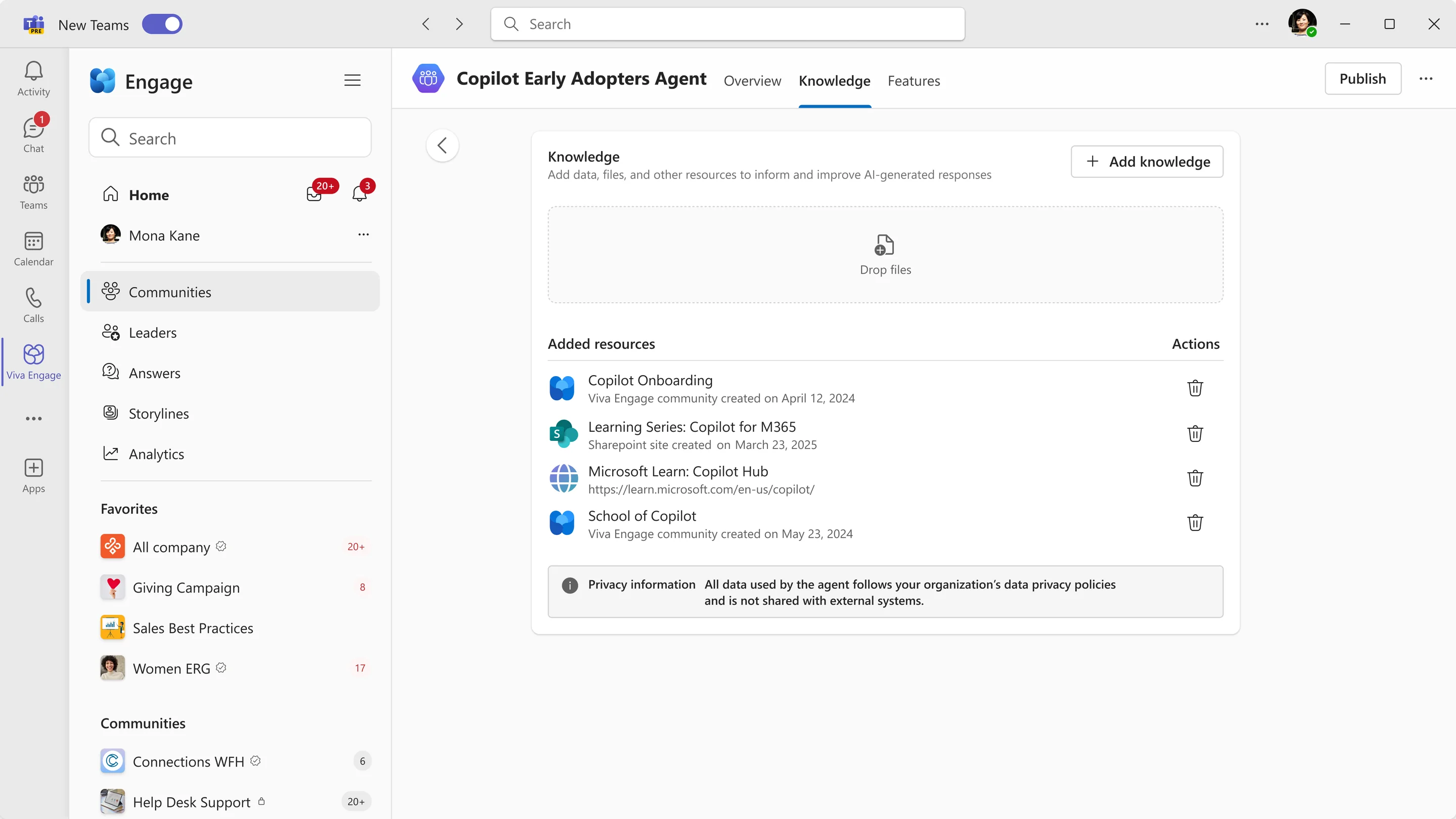Open the Teams section in rail

(33, 192)
